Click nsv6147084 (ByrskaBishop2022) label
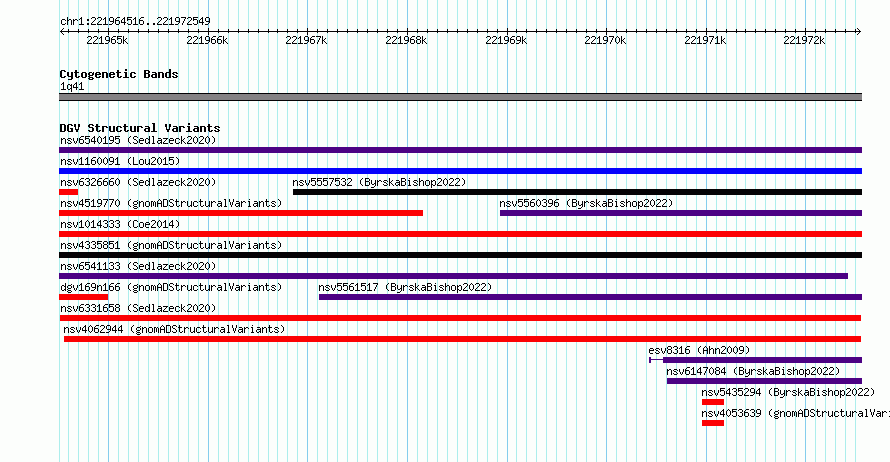 point(753,371)
